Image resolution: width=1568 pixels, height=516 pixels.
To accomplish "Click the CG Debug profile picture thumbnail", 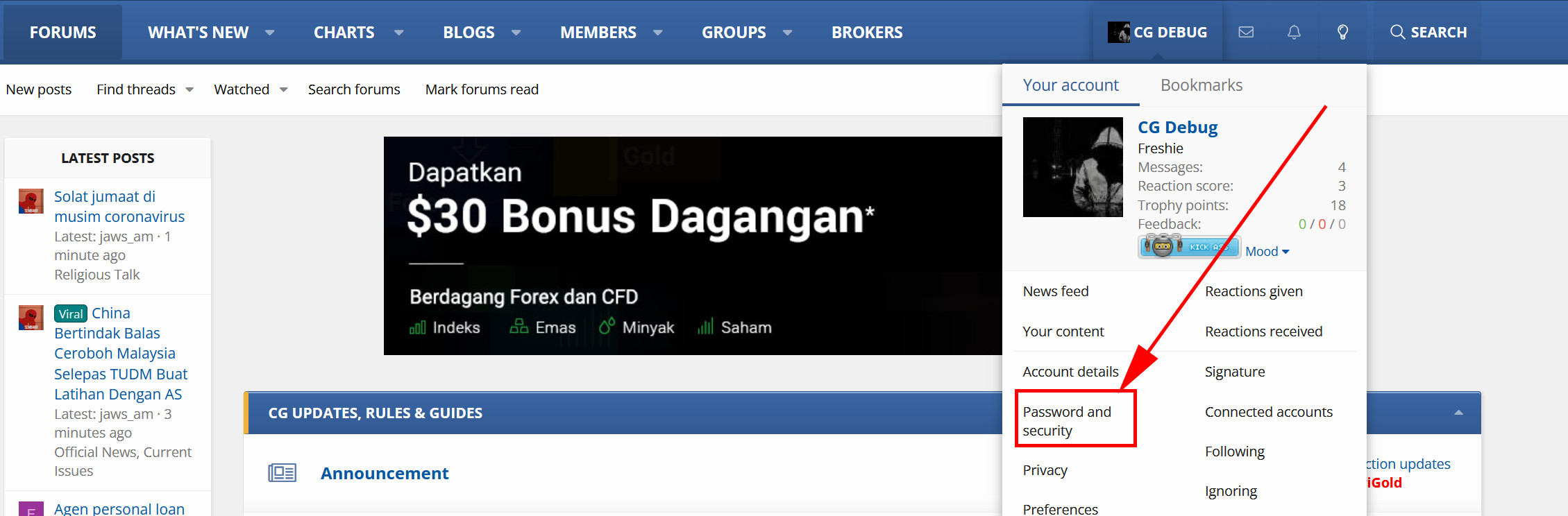I will point(1072,167).
